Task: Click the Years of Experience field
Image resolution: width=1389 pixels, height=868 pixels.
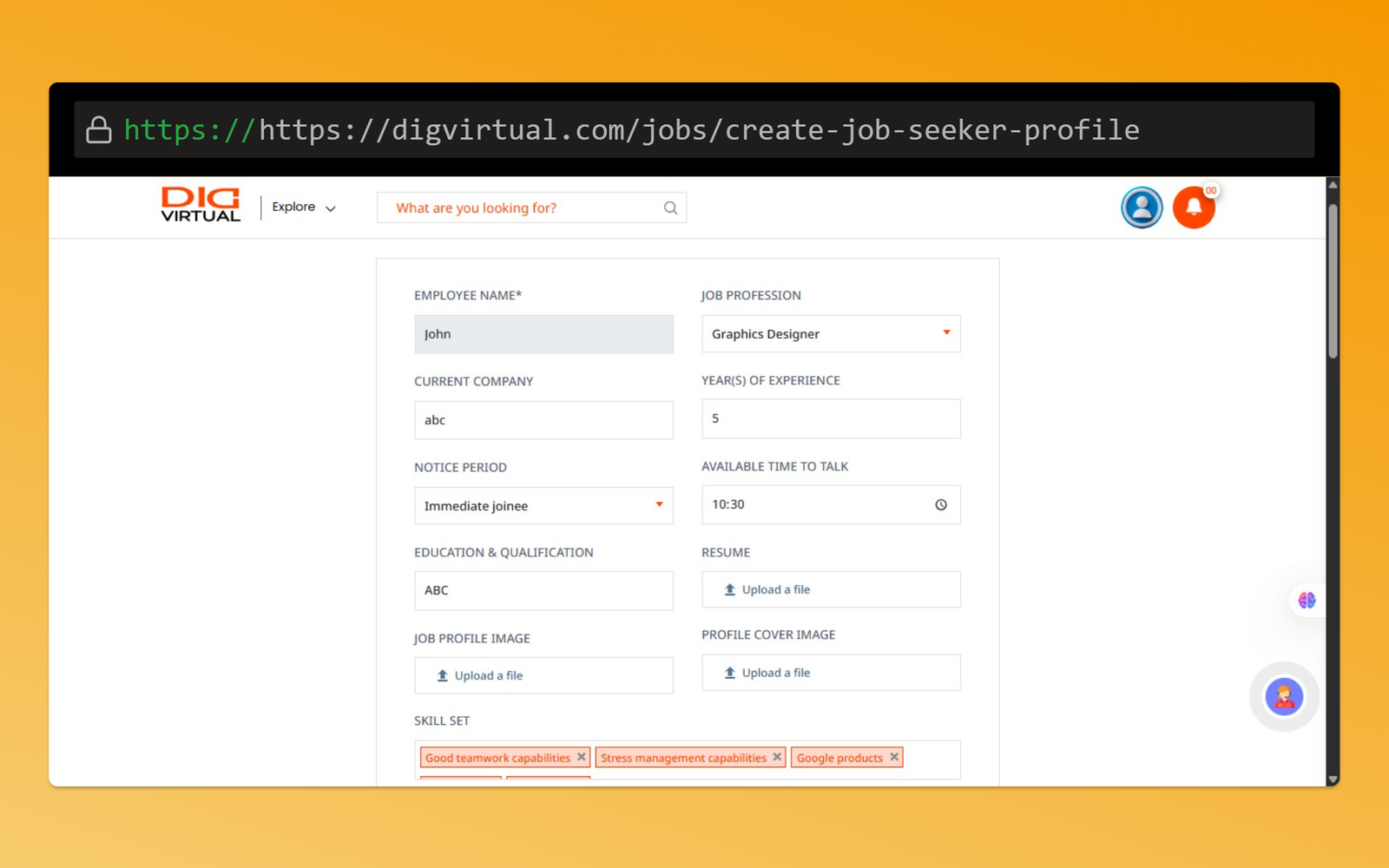Action: (831, 418)
